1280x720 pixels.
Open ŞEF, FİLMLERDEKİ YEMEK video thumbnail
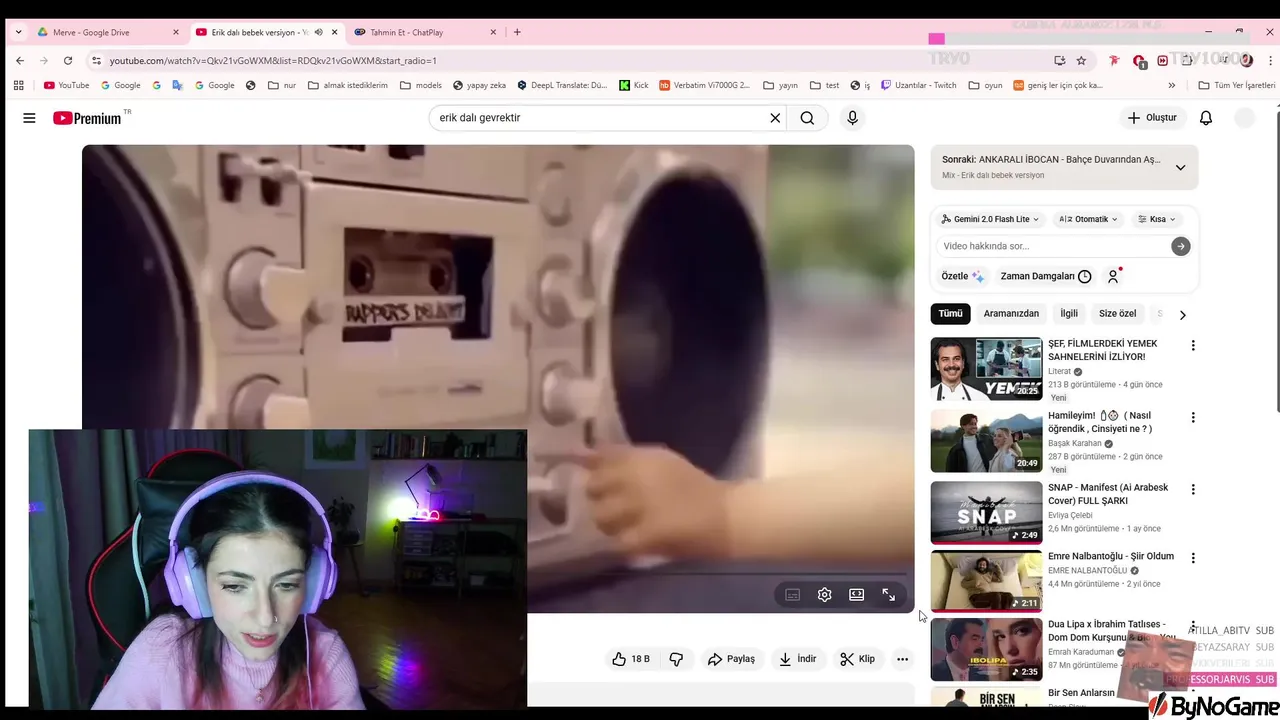tap(986, 369)
